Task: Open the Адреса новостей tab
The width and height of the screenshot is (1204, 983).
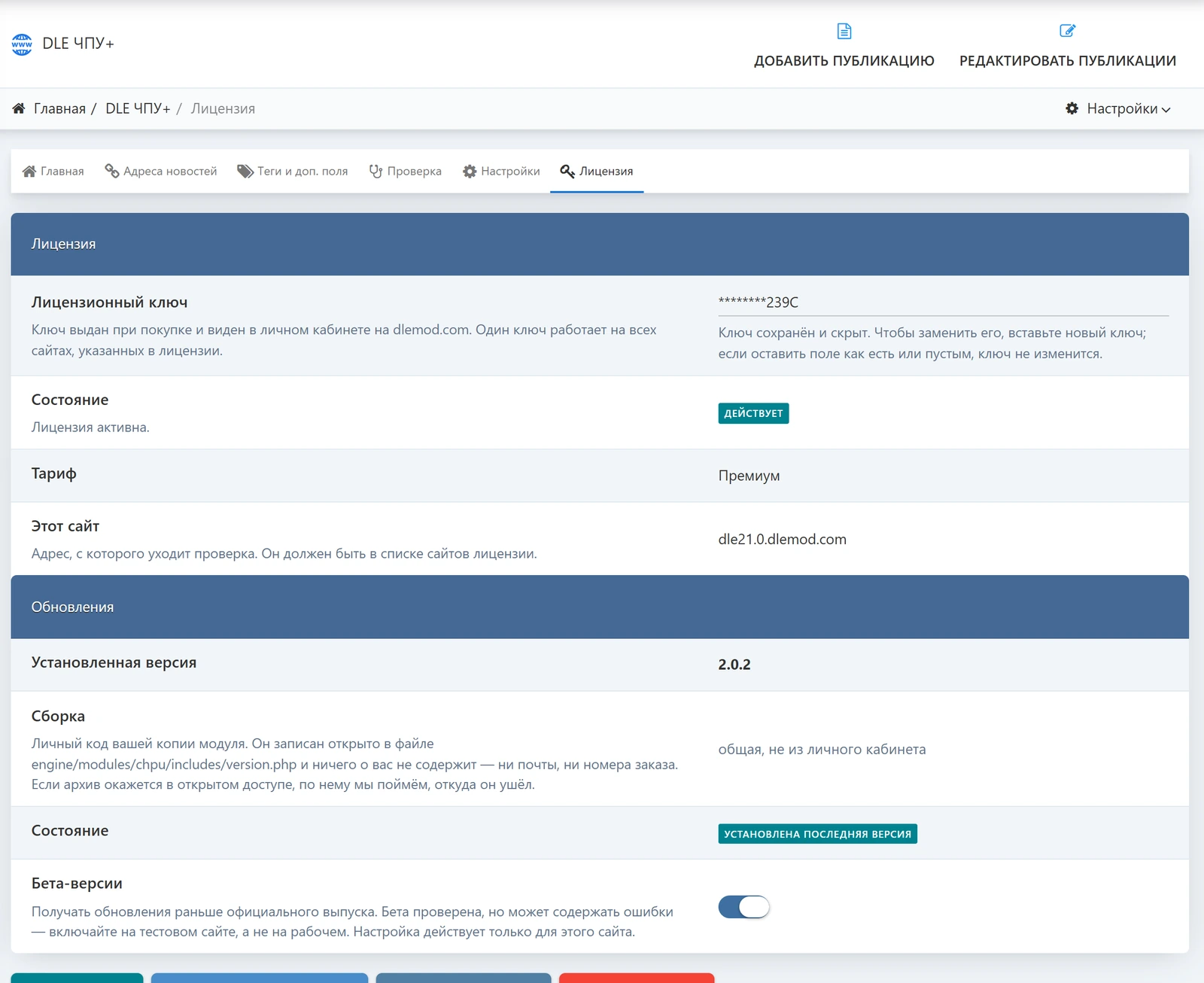Action: click(x=161, y=172)
